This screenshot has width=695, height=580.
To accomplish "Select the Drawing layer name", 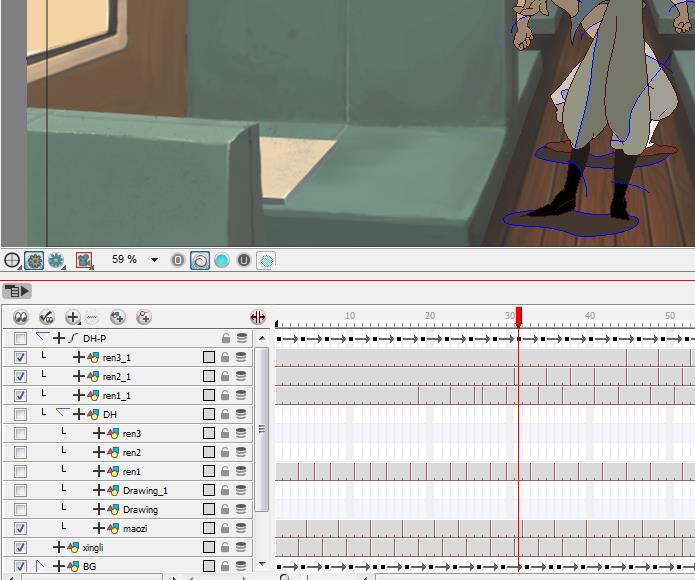I will (140, 510).
